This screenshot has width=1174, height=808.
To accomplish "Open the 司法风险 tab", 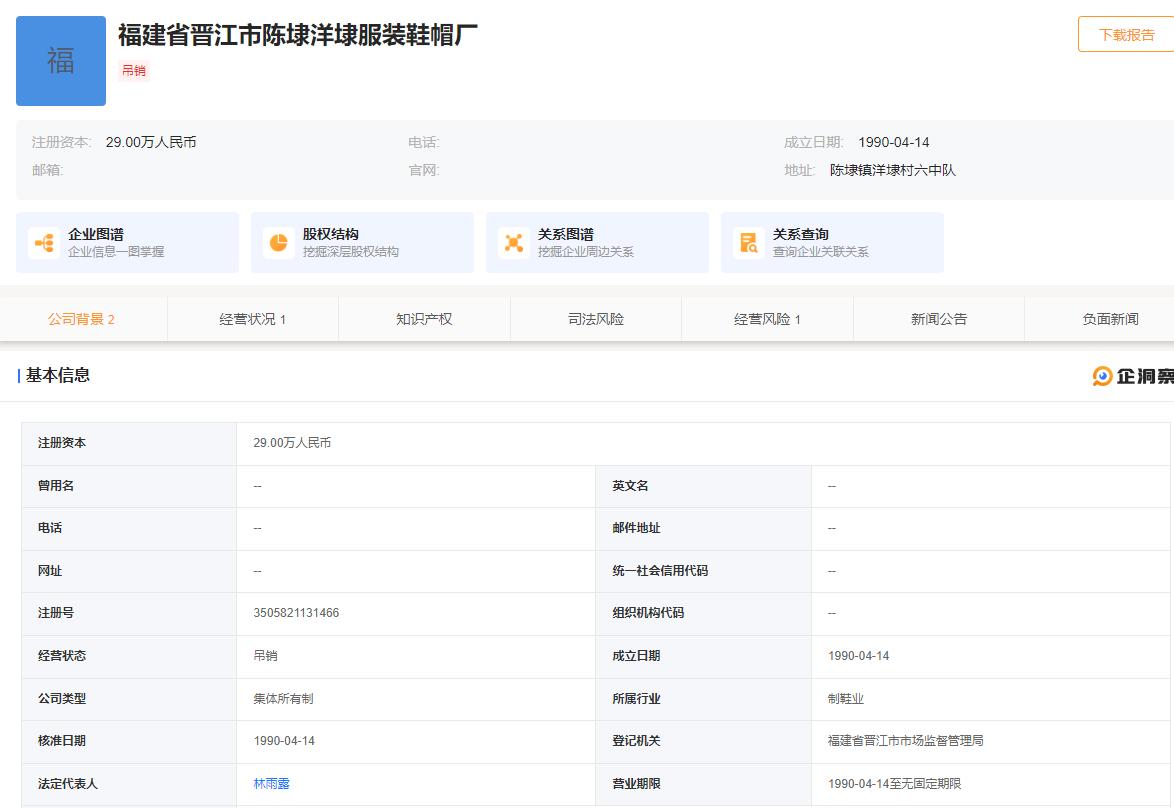I will click(595, 318).
